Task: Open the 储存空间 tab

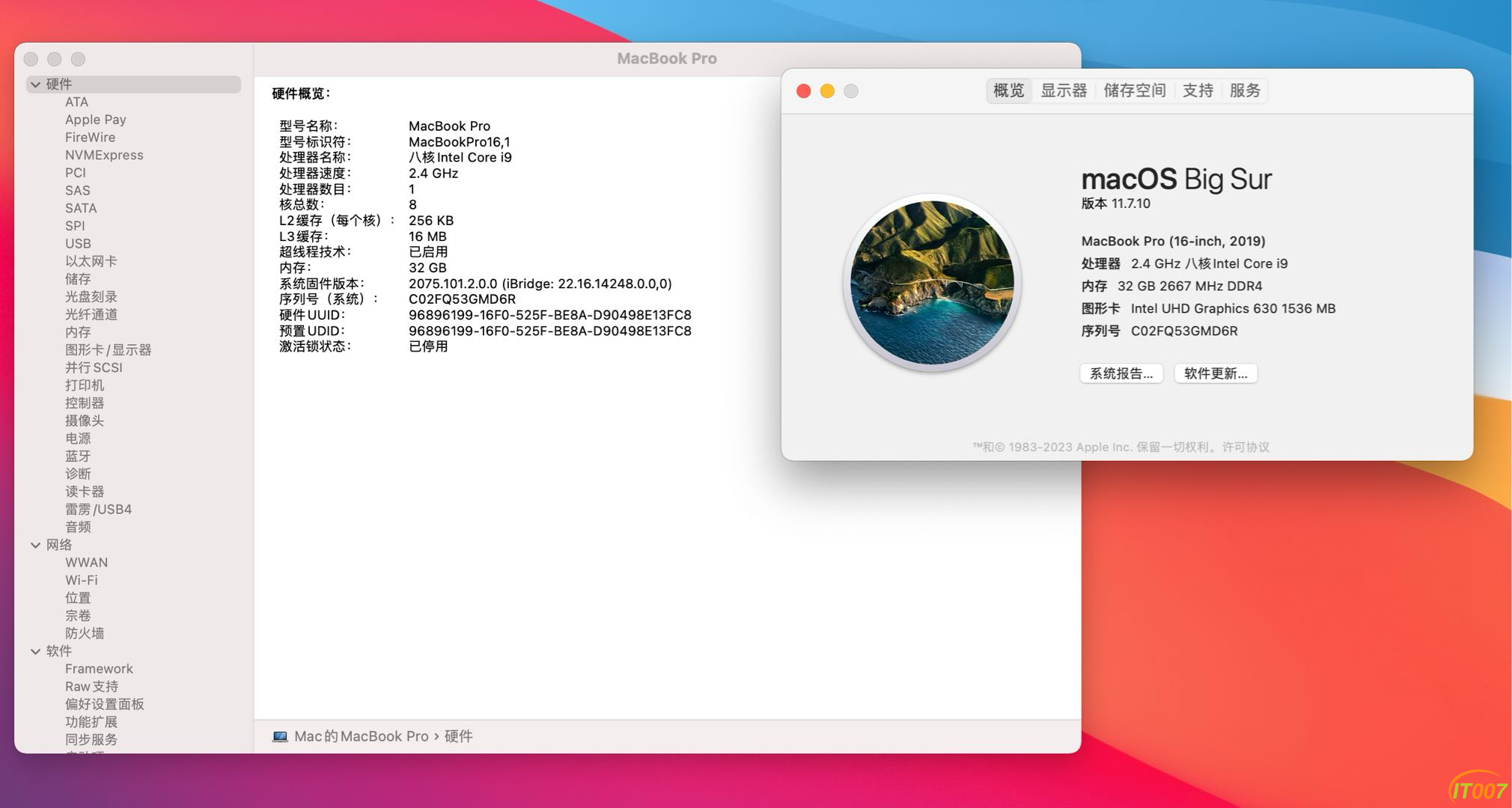Action: (1134, 91)
